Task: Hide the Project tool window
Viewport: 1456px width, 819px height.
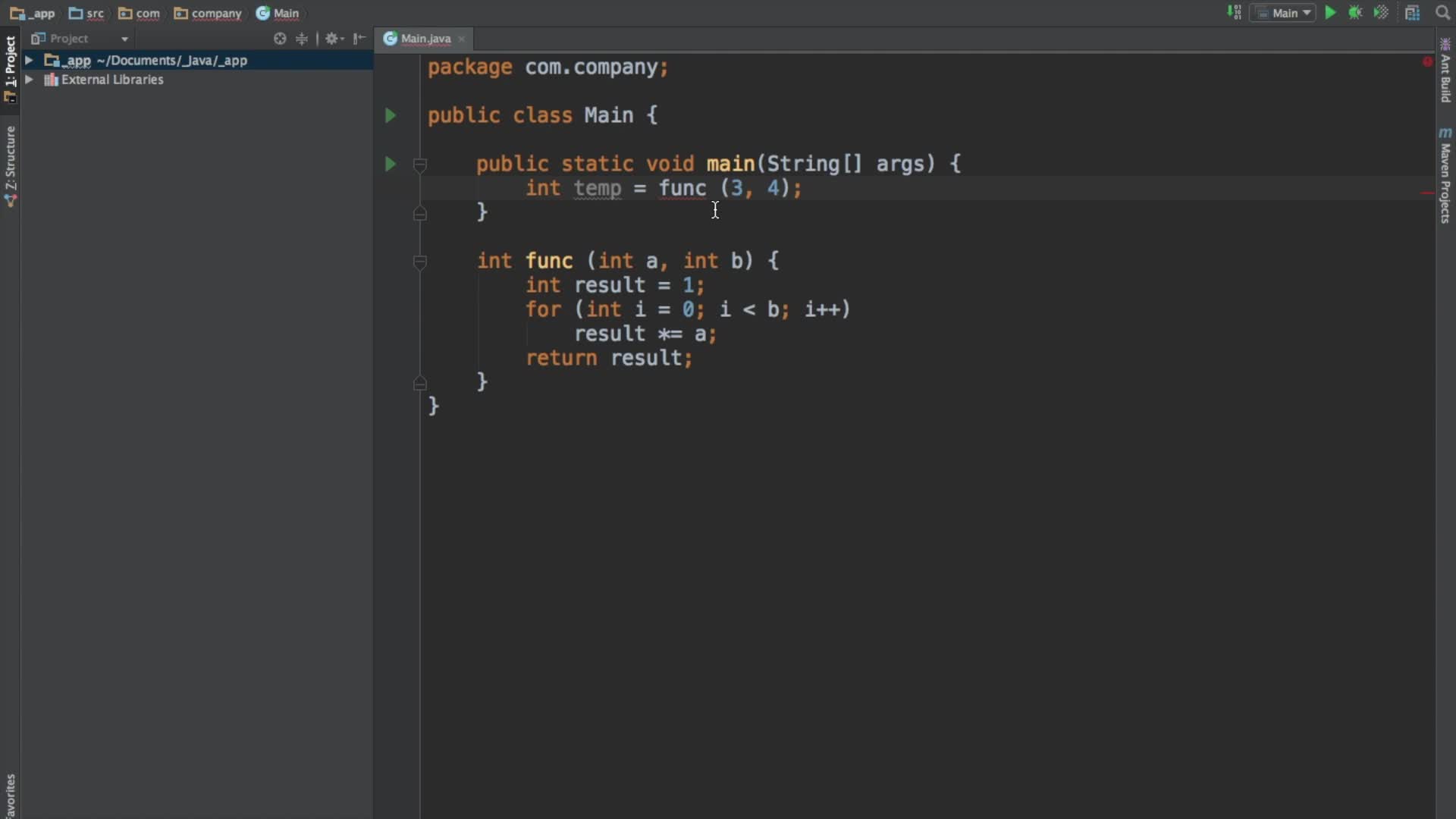Action: pos(359,39)
